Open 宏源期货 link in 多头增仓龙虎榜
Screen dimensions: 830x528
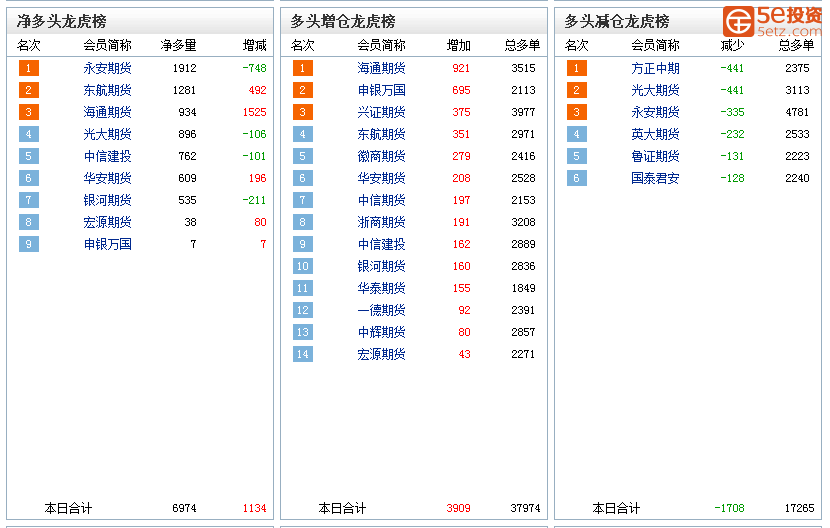point(381,354)
